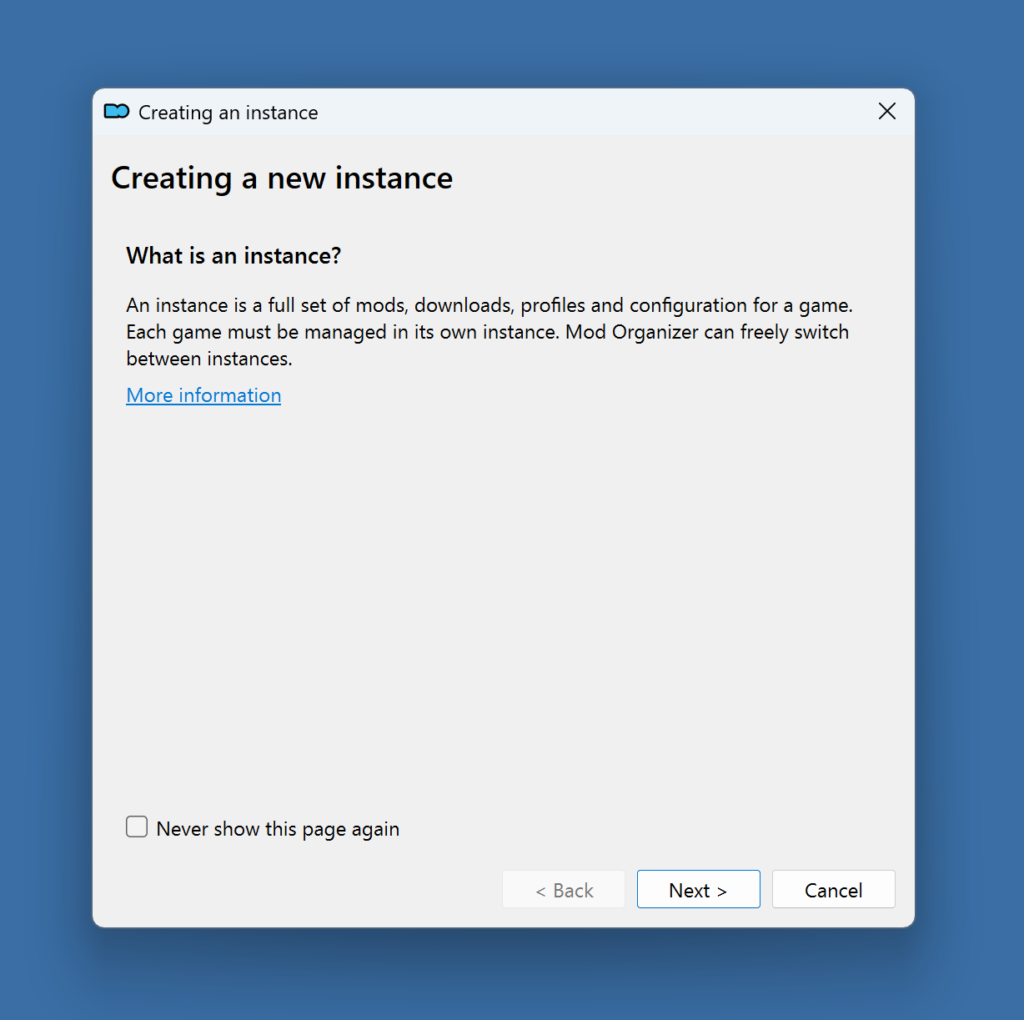Image resolution: width=1024 pixels, height=1020 pixels.
Task: Click the "Creating an instance" title bar text
Action: click(228, 113)
